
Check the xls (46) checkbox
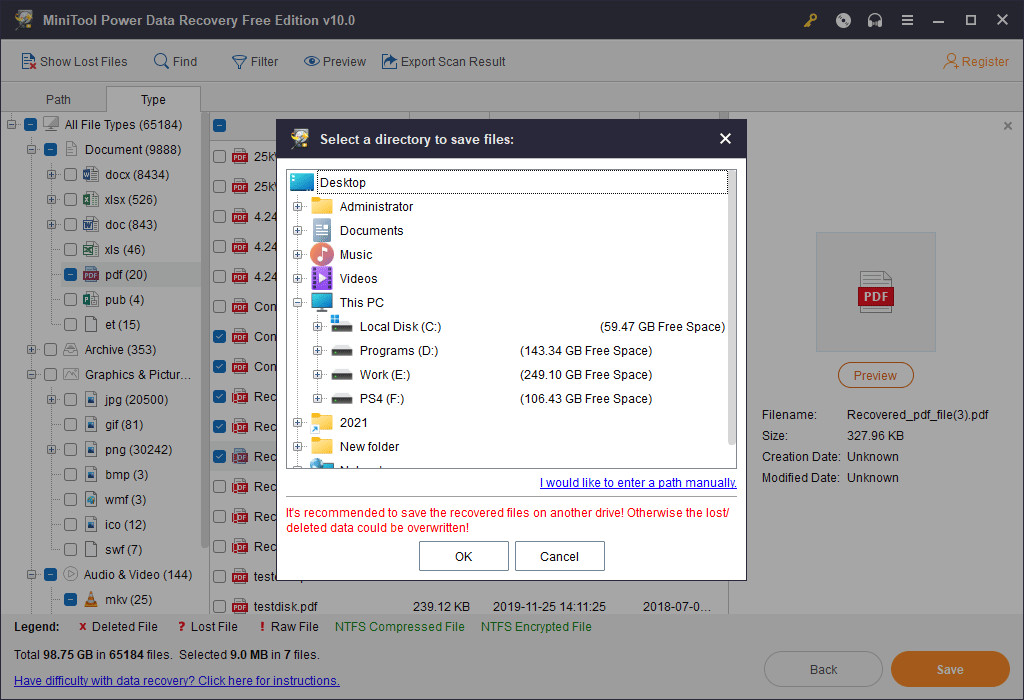[71, 249]
